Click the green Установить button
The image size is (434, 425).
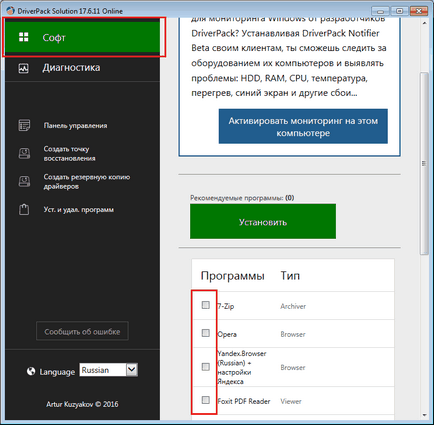[263, 221]
